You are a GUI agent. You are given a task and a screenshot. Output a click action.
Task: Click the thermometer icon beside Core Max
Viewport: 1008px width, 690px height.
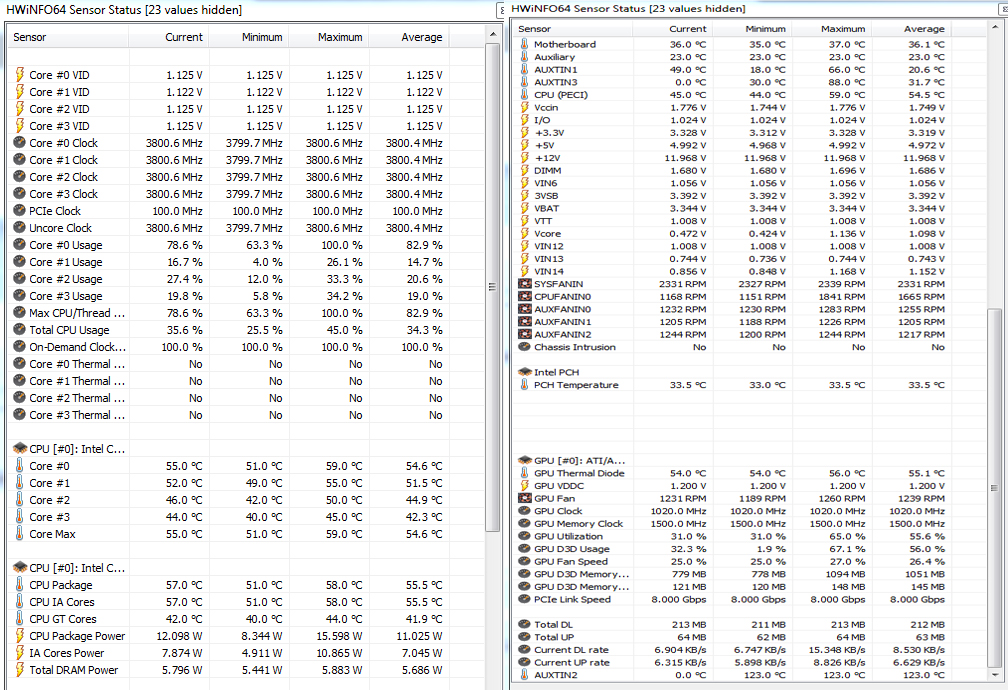point(20,534)
